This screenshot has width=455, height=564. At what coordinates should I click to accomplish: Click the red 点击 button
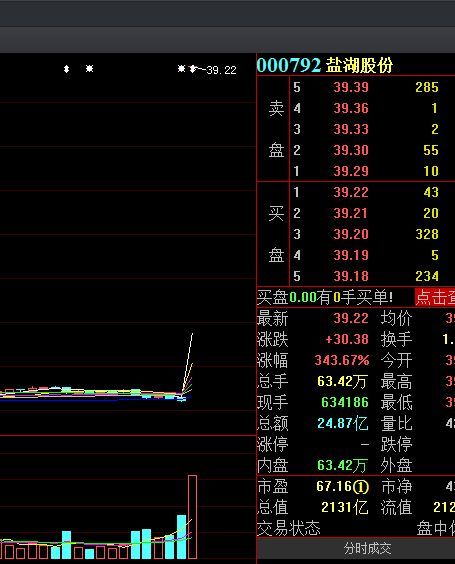click(x=435, y=297)
